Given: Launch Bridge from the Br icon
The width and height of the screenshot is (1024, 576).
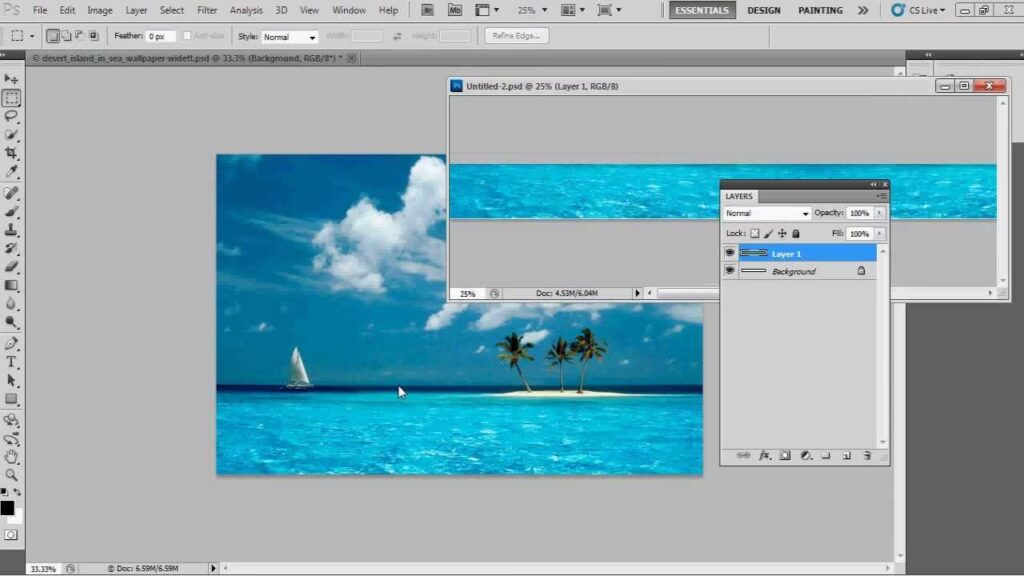Looking at the screenshot, I should 428,10.
